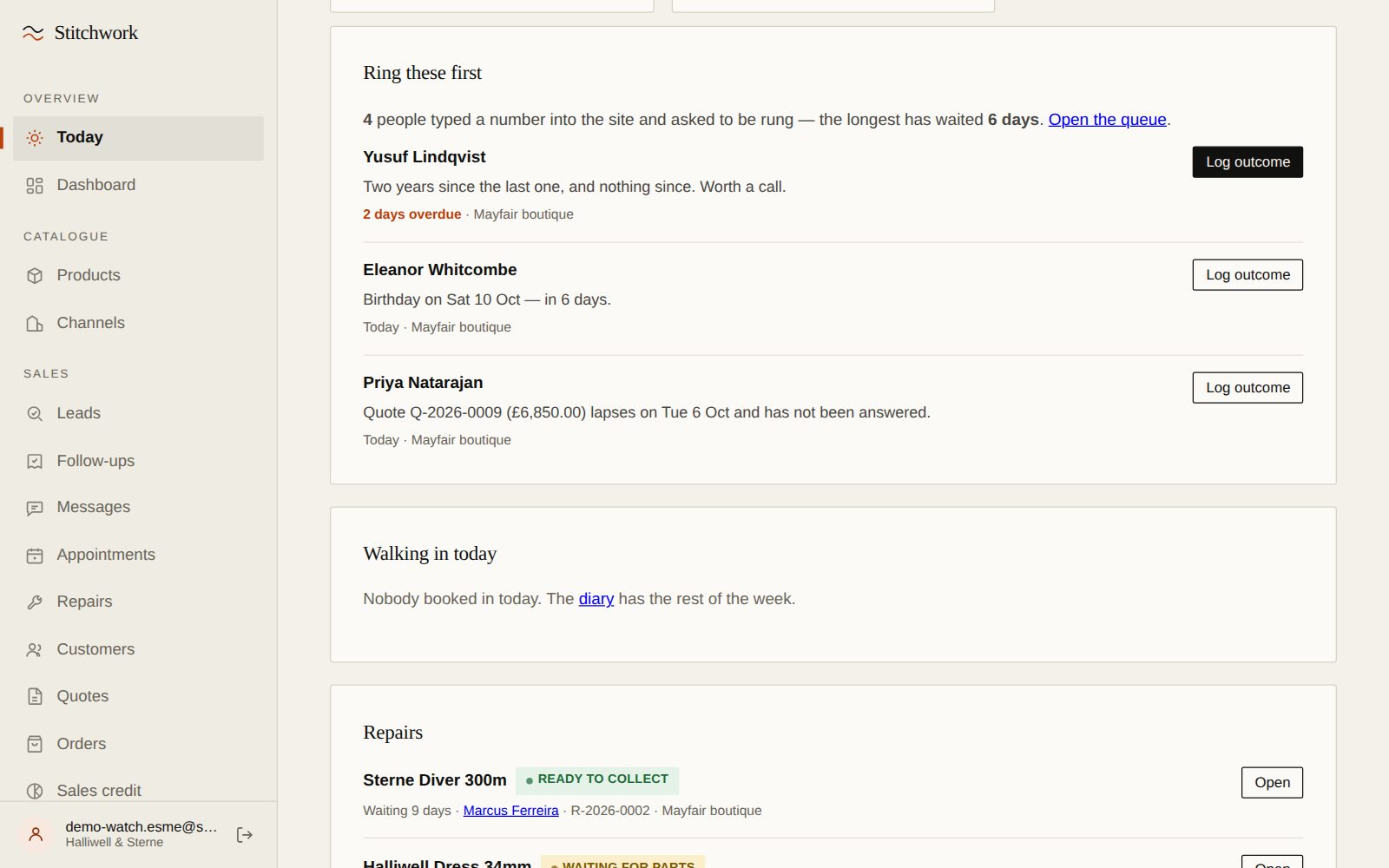
Task: Follow the 'Open the queue' link
Action: tap(1107, 120)
